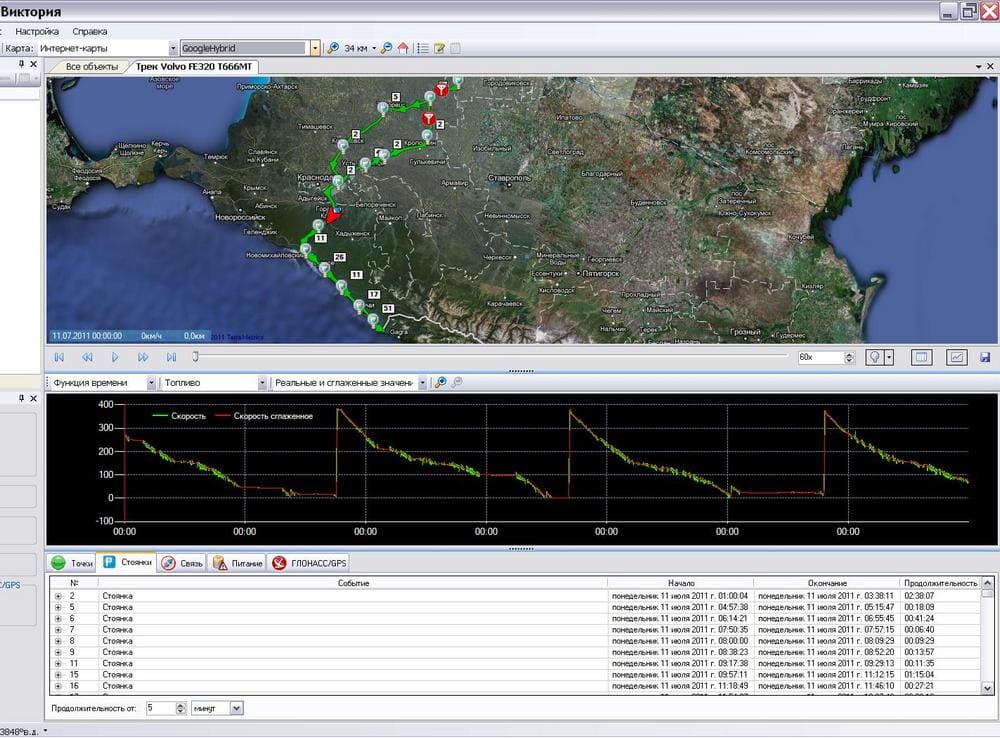Switch to the ГЛОНАСС/GPS tab
Viewport: 1000px width, 738px height.
pos(310,564)
